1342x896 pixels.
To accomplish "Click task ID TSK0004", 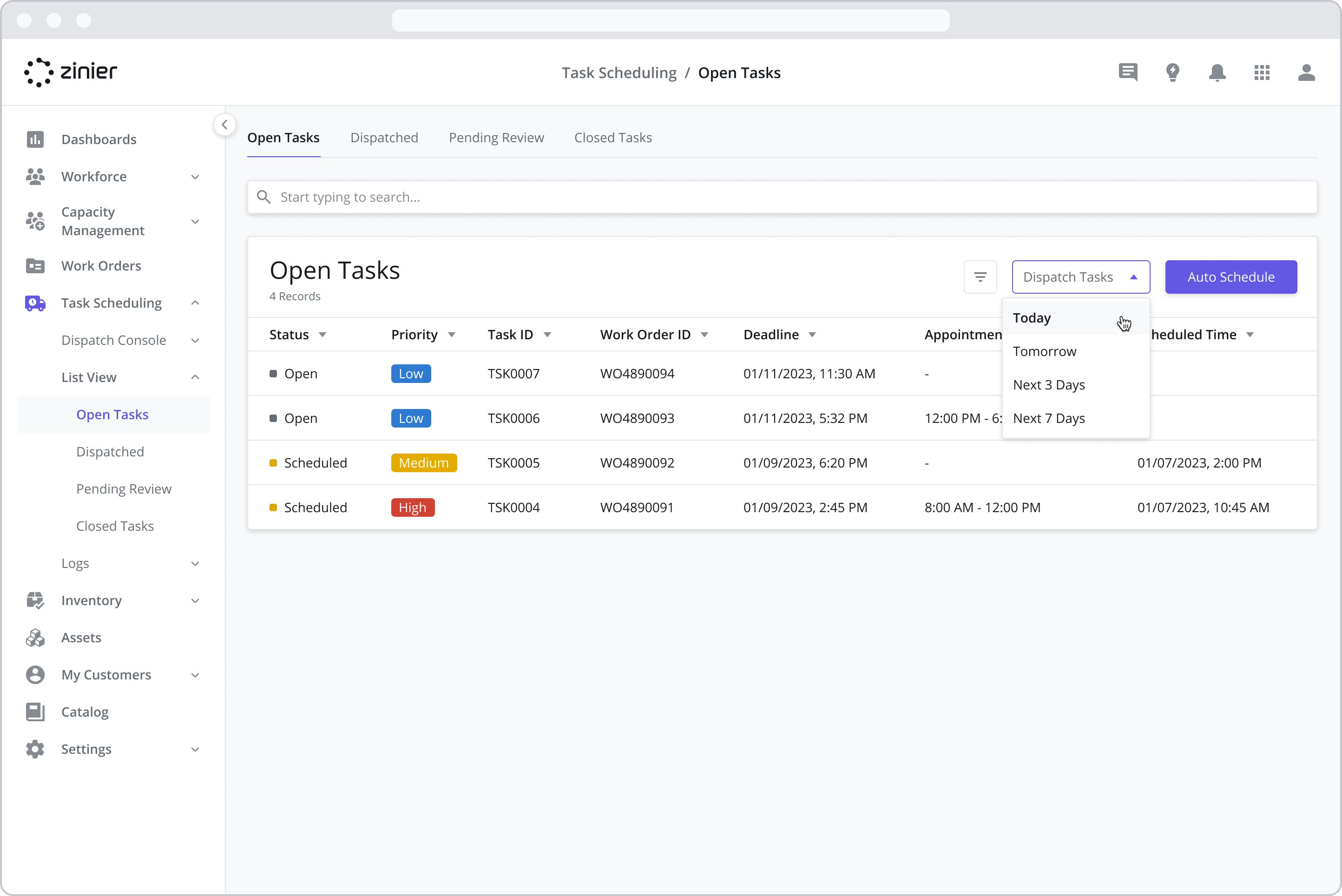I will (x=513, y=507).
